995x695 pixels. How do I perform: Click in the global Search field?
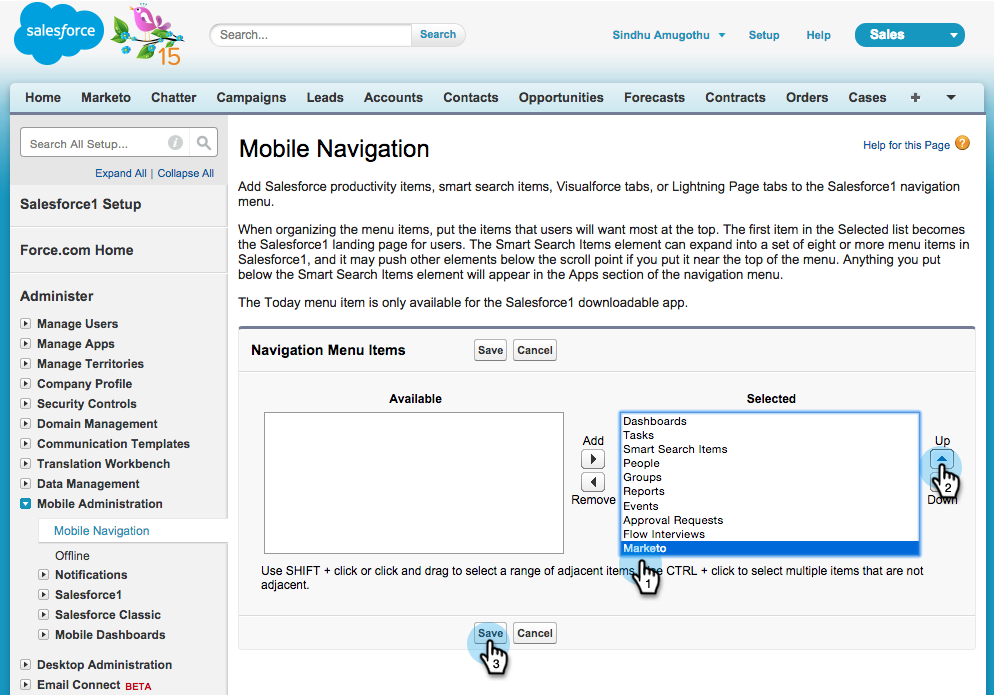[311, 35]
